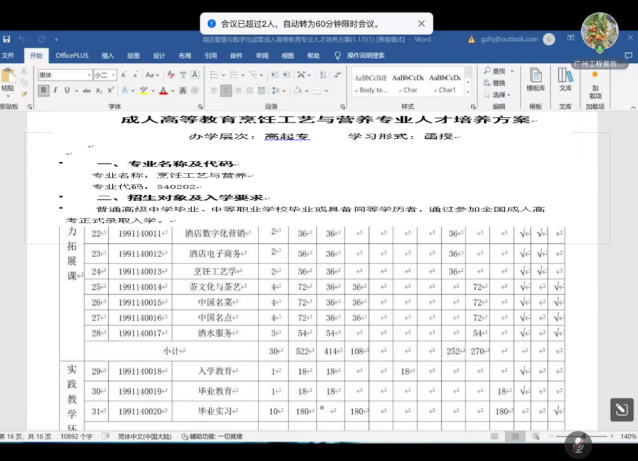
Task: Switch to the 插入 ribbon tab
Action: click(107, 56)
